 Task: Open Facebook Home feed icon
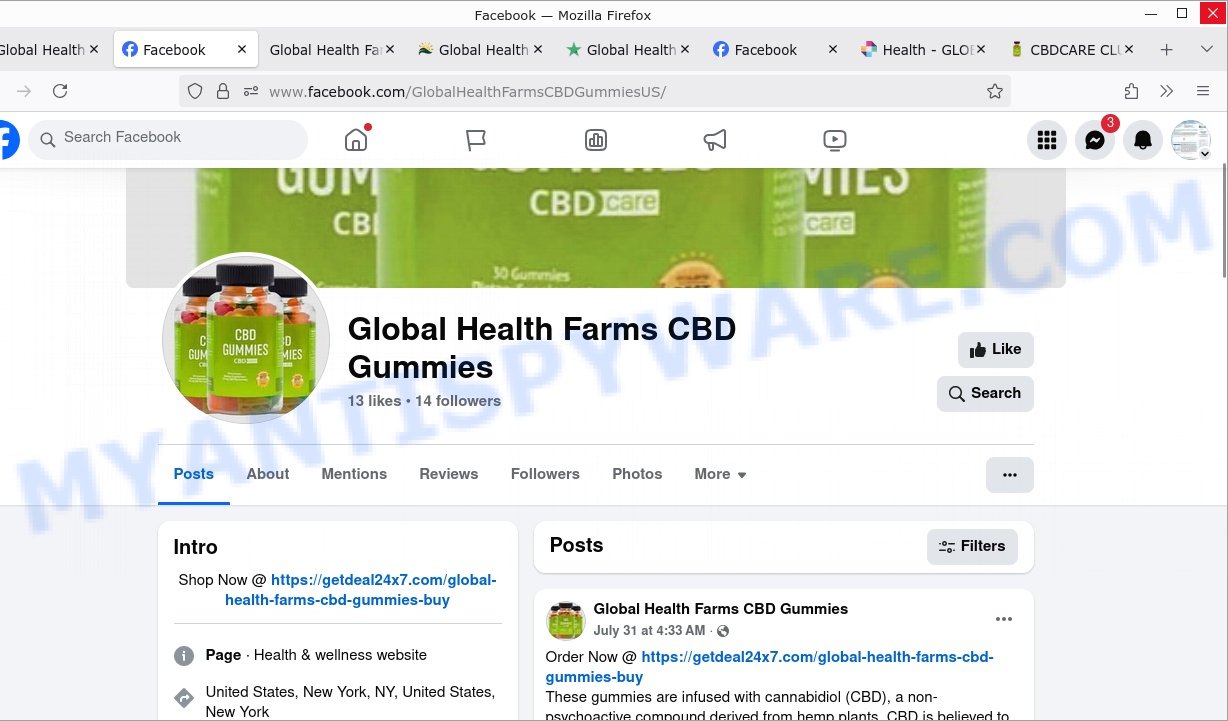[x=356, y=140]
